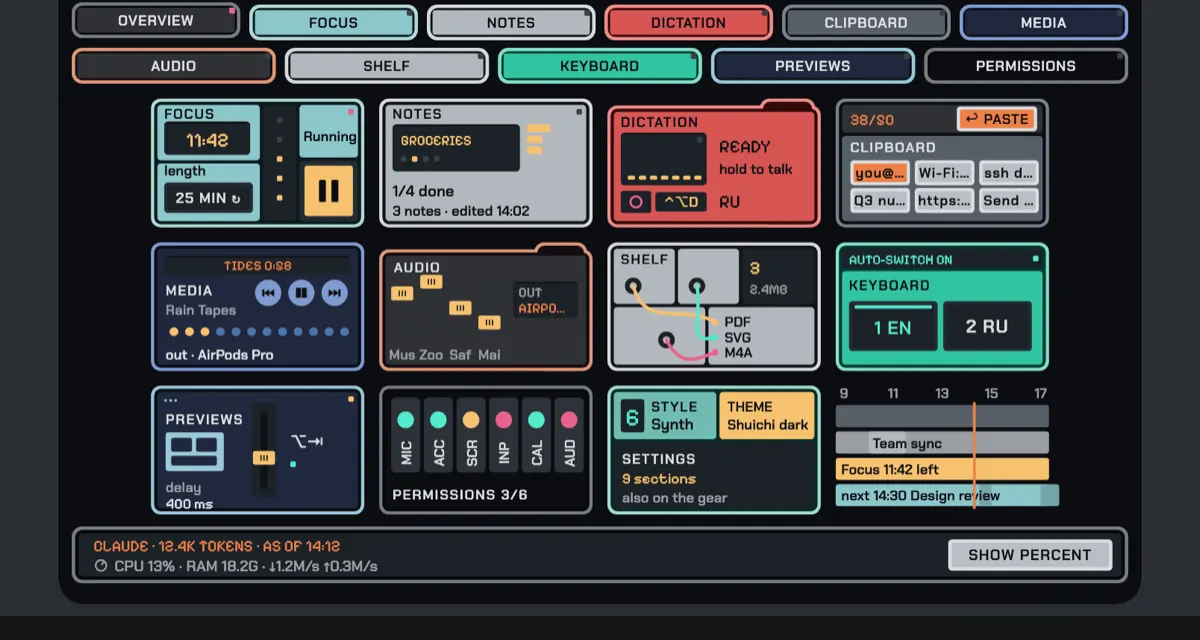Open the STYLE Synth selector
Screen dimensions: 1200x640
click(665, 415)
